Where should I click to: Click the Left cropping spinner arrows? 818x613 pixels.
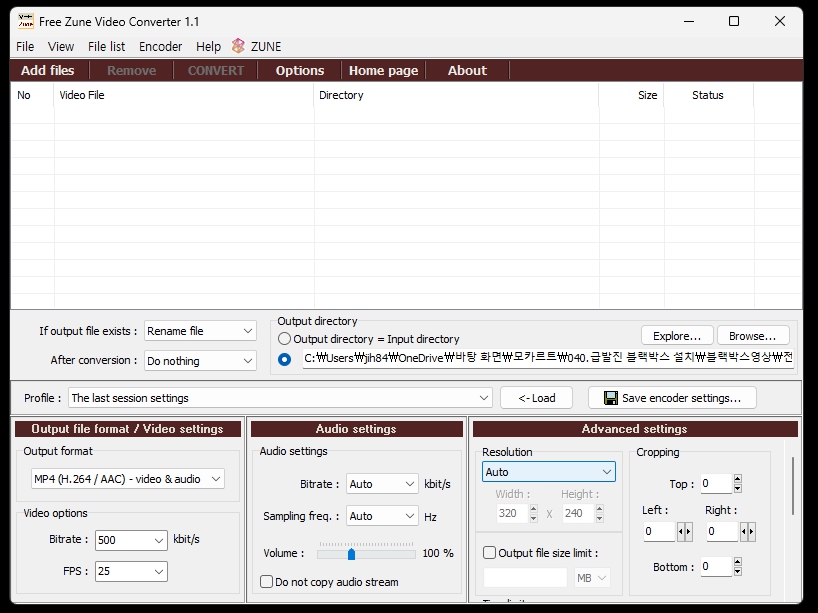[684, 532]
